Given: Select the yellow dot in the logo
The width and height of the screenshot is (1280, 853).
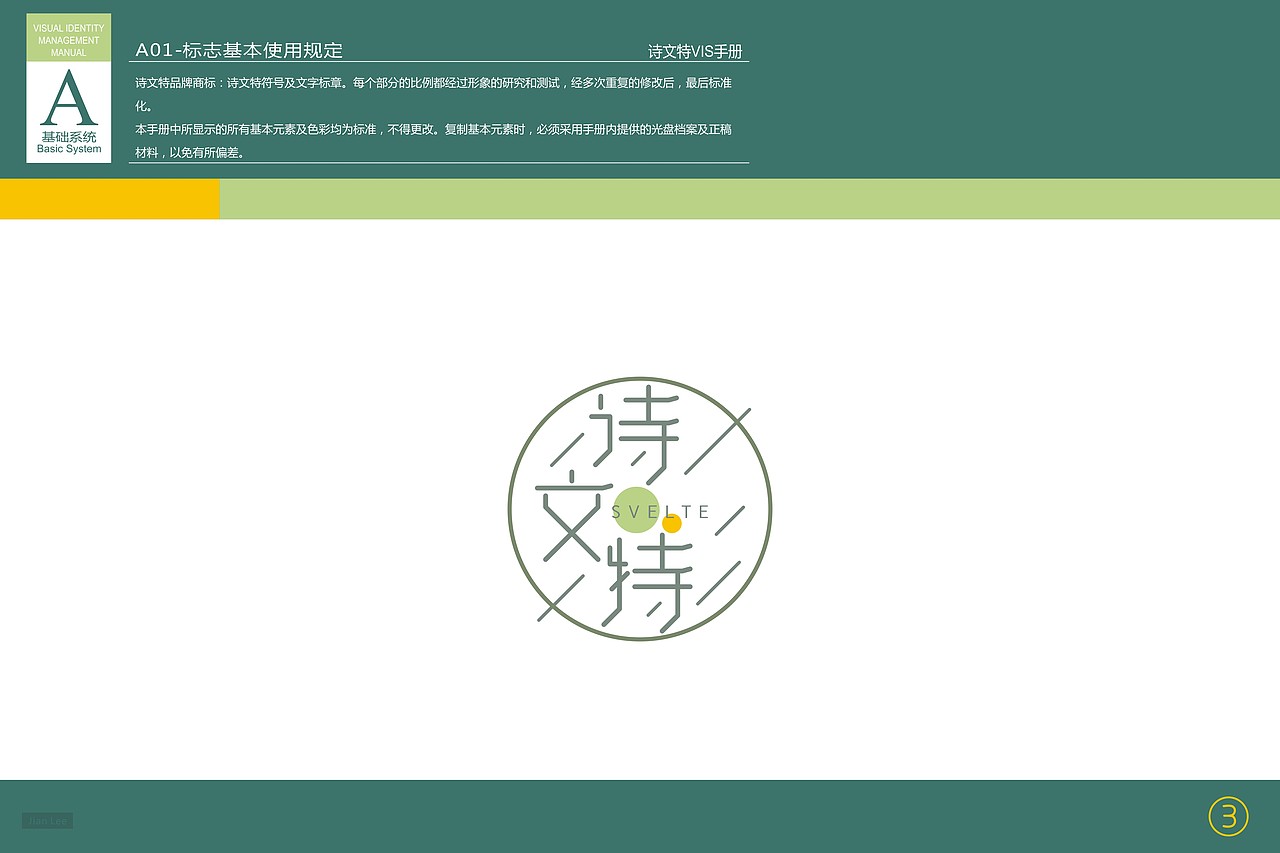Looking at the screenshot, I should pyautogui.click(x=674, y=522).
